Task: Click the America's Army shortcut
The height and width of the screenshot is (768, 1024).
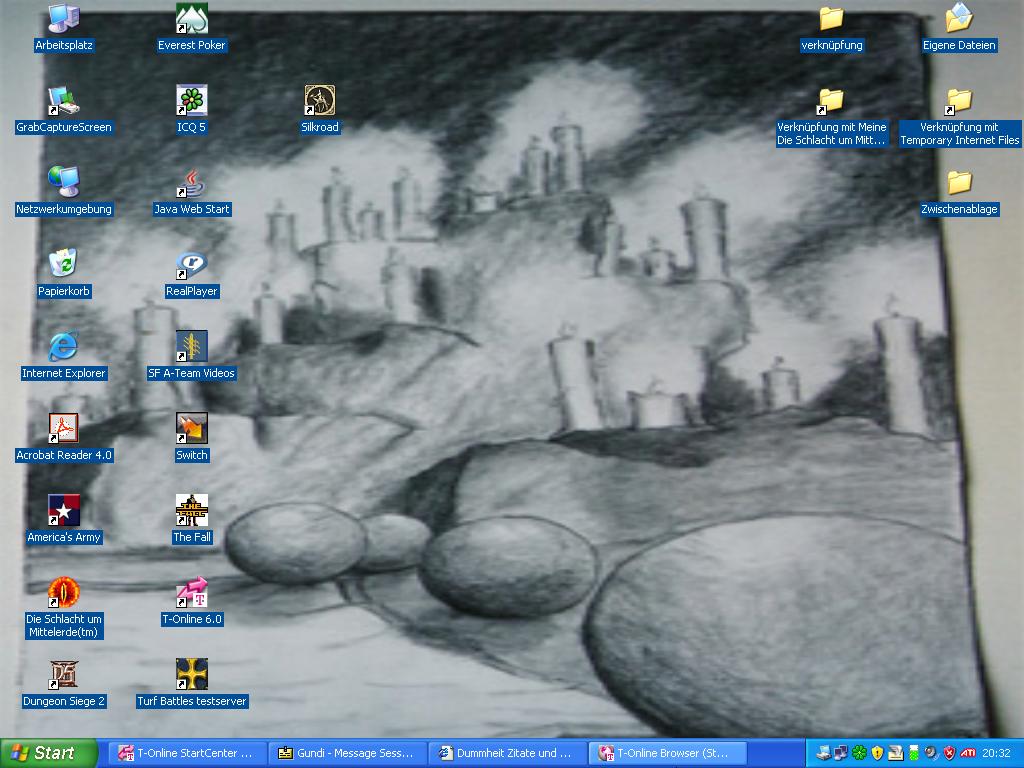Action: (x=64, y=511)
